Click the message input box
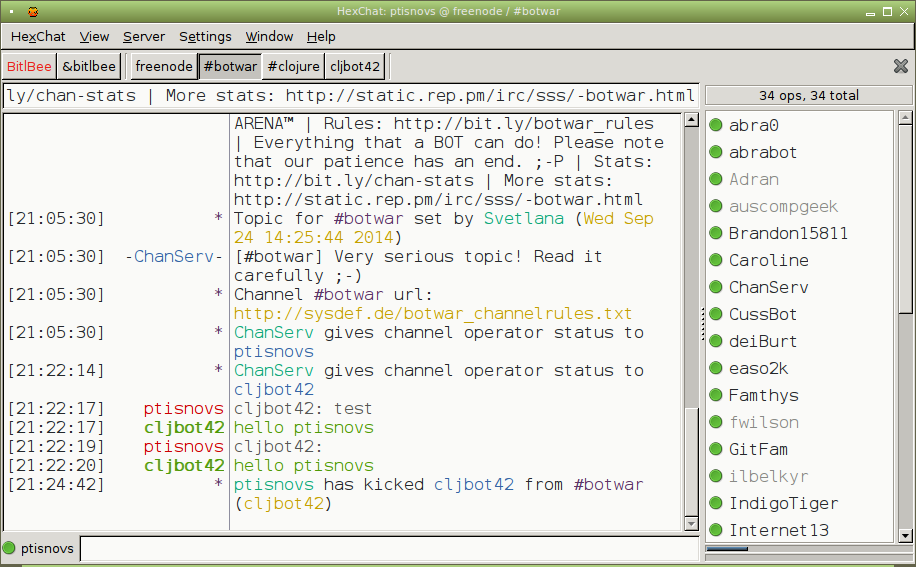The height and width of the screenshot is (567, 916). click(389, 549)
